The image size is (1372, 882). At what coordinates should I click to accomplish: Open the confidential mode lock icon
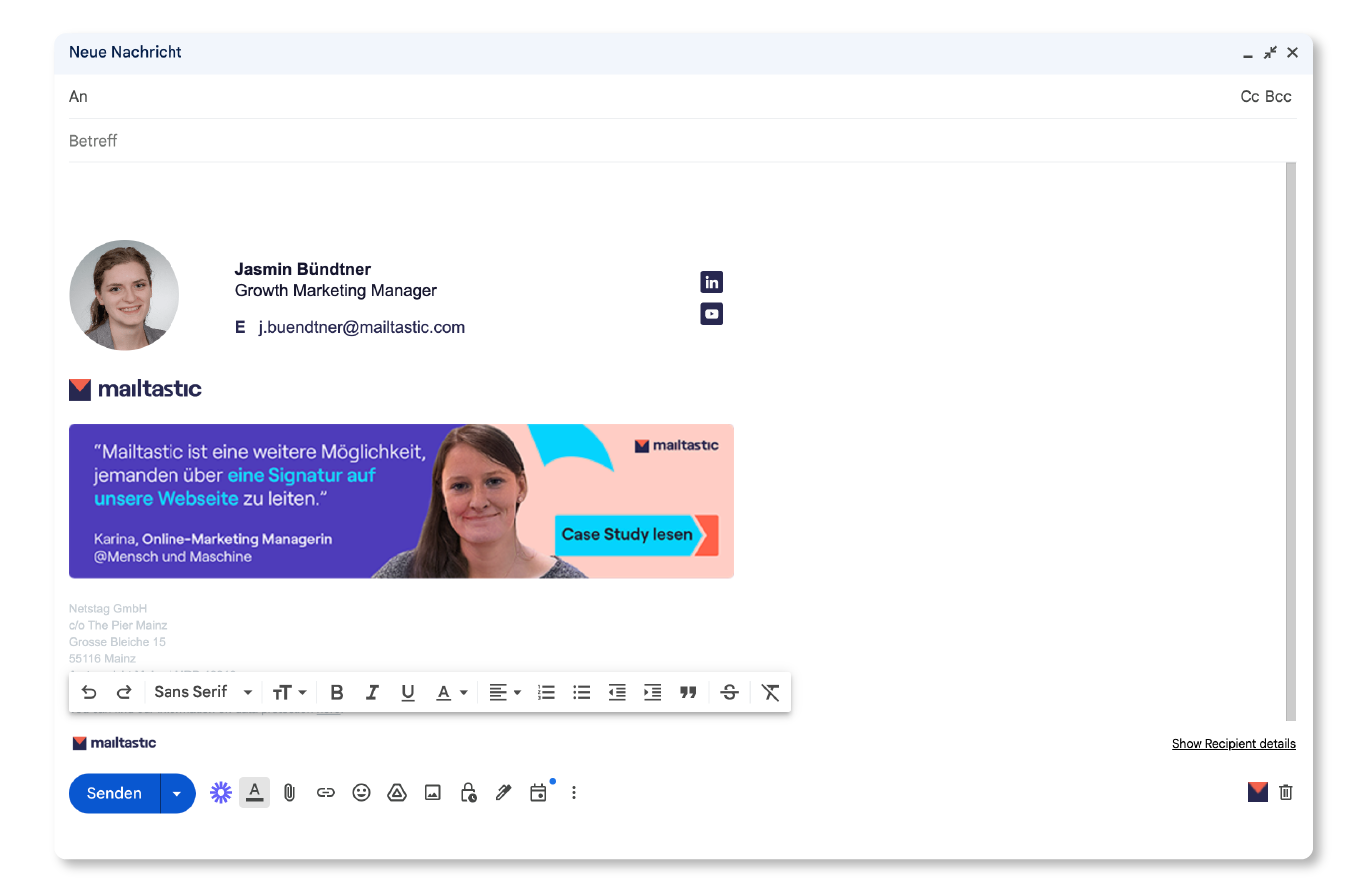[468, 793]
